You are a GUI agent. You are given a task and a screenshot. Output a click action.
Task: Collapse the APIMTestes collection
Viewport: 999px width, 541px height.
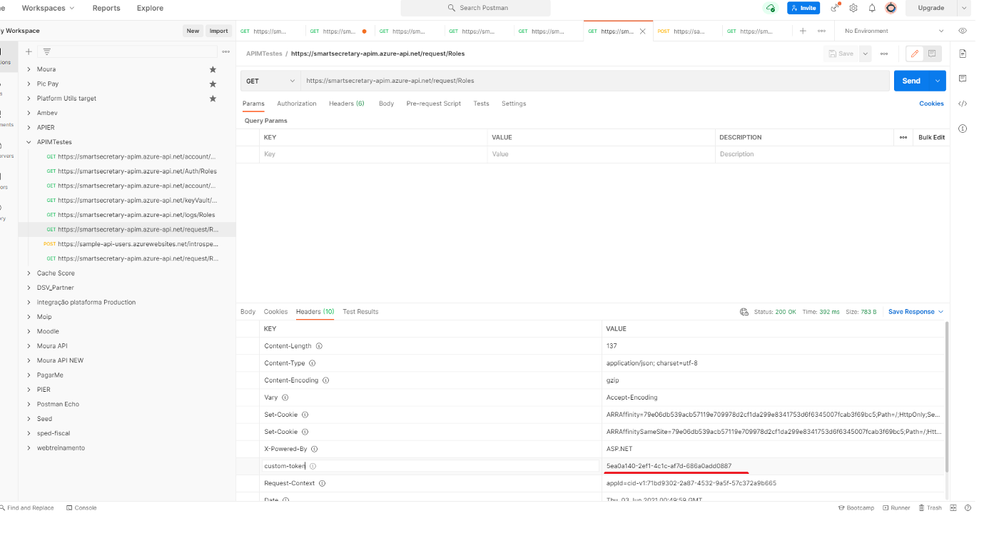coord(29,142)
